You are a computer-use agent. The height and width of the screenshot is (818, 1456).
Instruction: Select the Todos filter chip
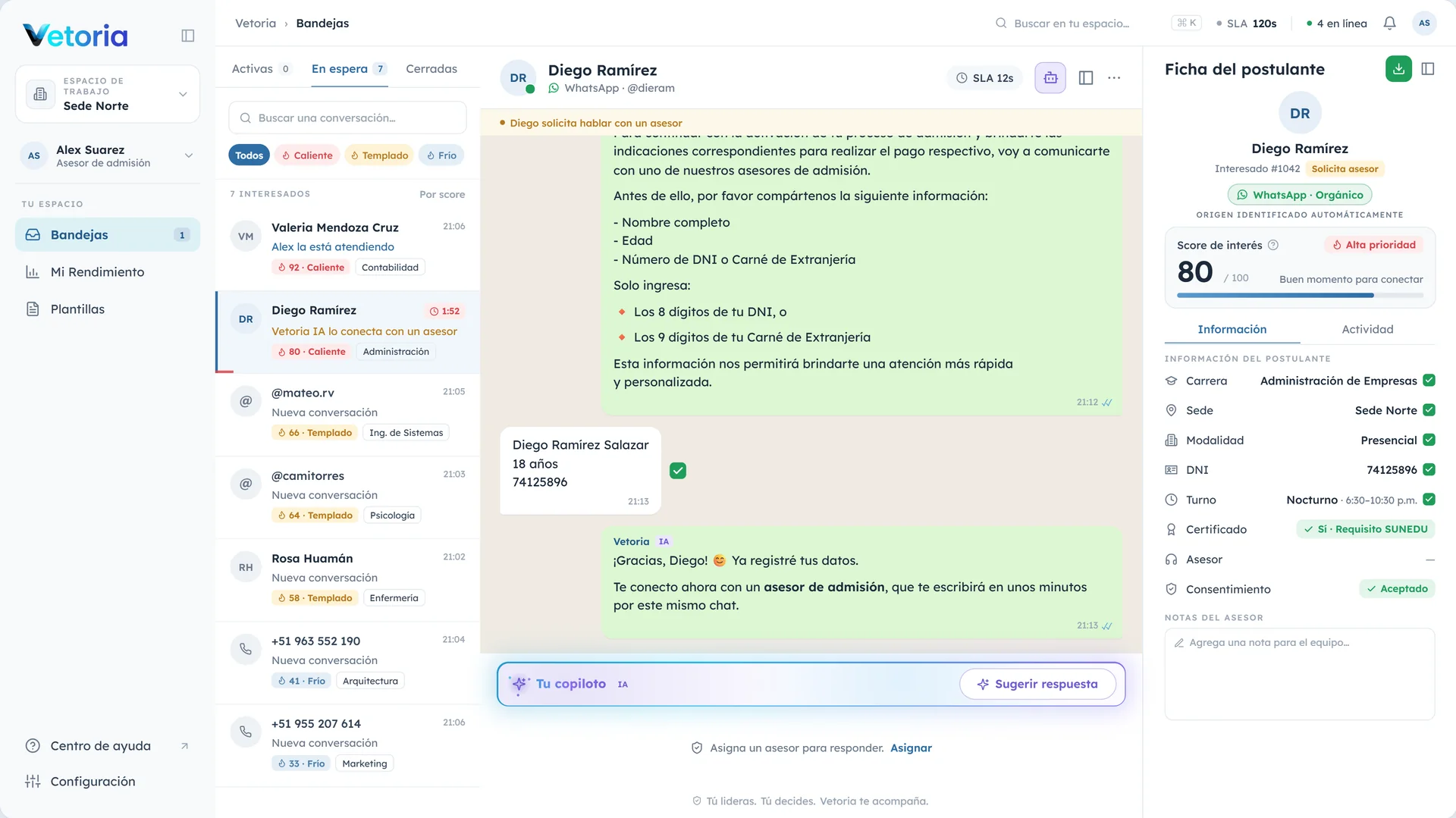pos(249,155)
